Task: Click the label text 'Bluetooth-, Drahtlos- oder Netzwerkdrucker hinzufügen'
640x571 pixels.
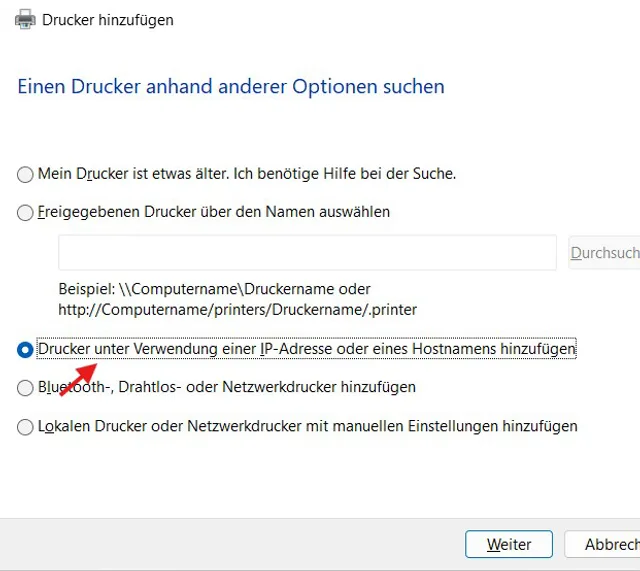Action: coord(226,387)
